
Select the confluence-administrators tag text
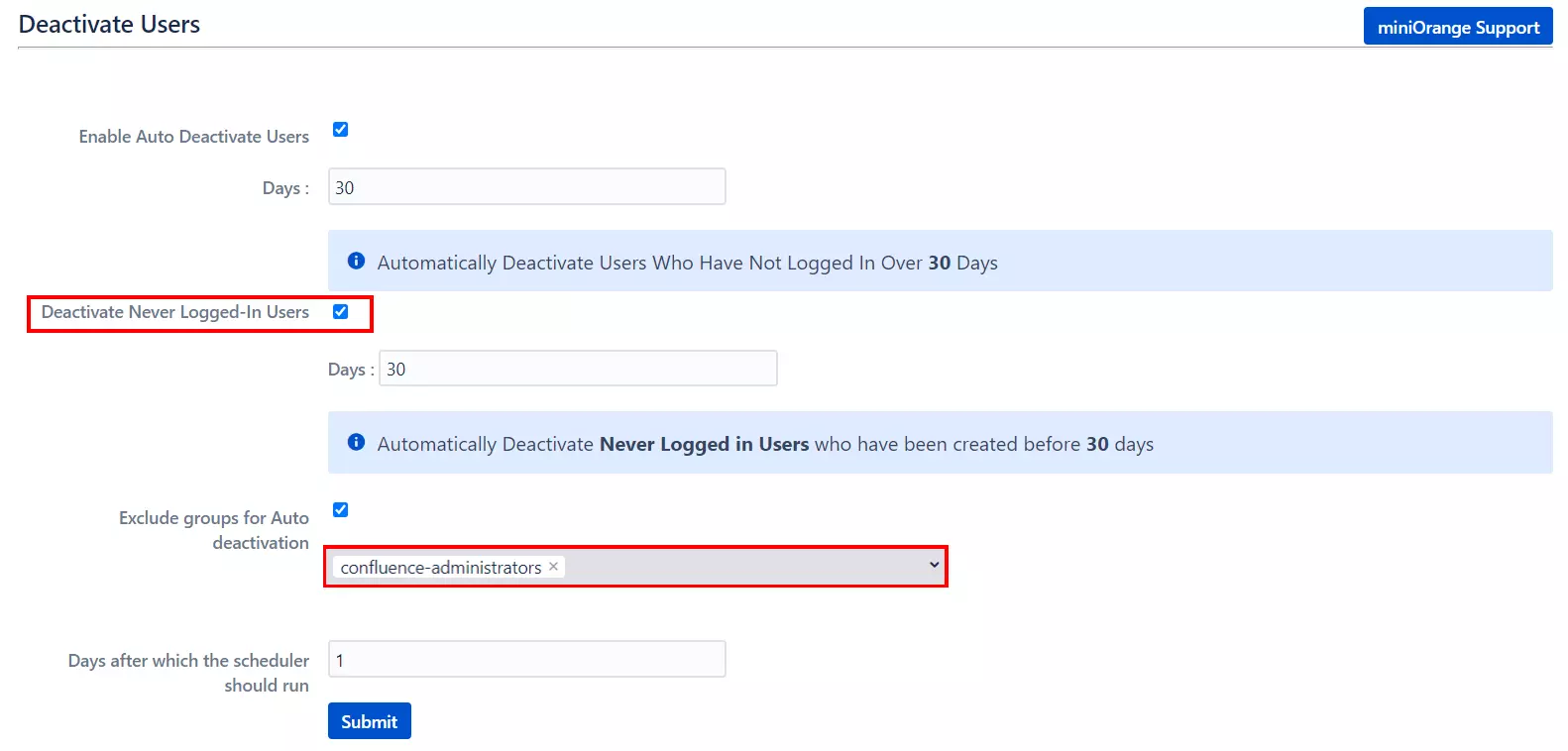[x=440, y=568]
